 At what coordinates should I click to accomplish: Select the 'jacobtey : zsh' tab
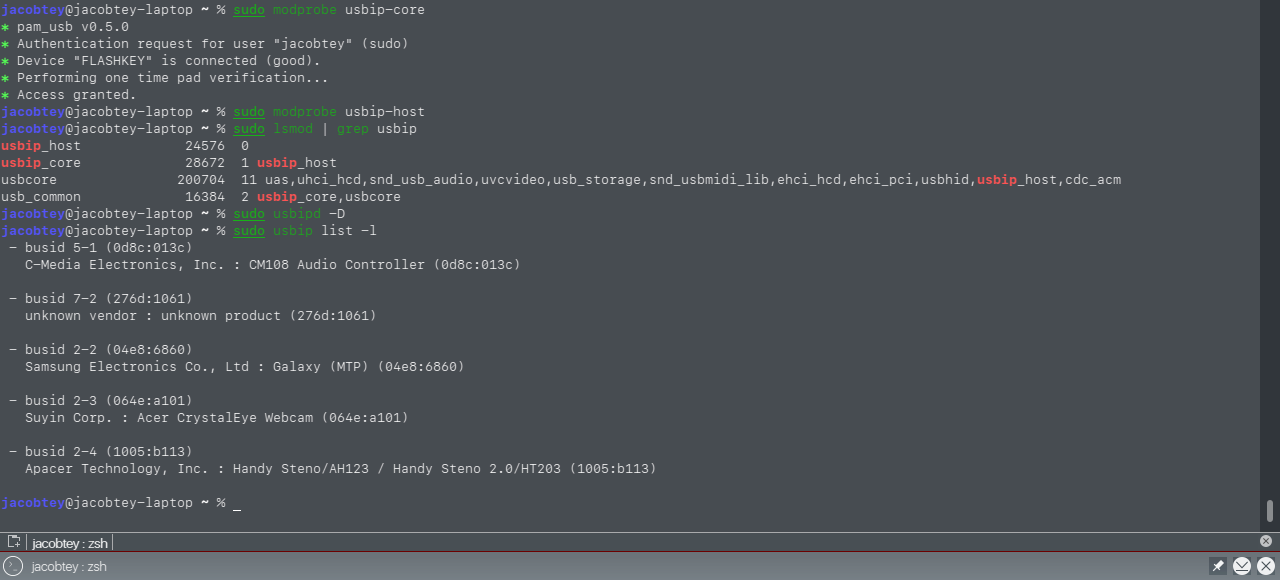69,543
